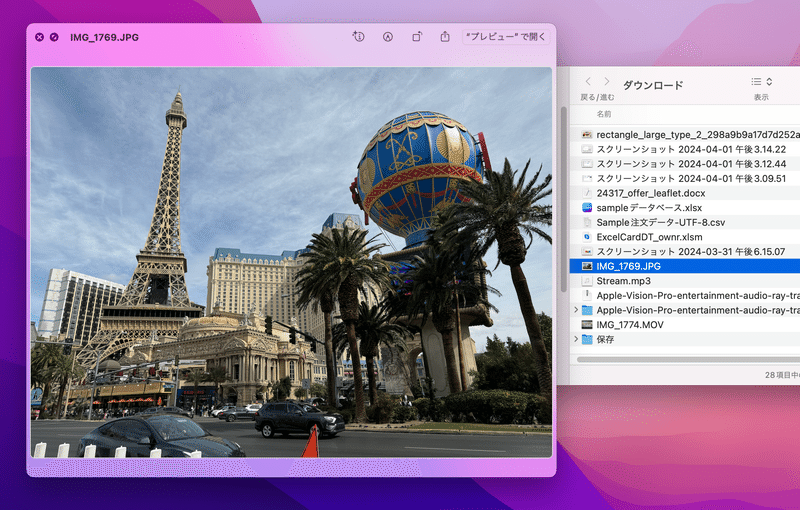Select ExcelCardDT_ownr.xlsm file
The height and width of the screenshot is (510, 800).
(x=685, y=237)
